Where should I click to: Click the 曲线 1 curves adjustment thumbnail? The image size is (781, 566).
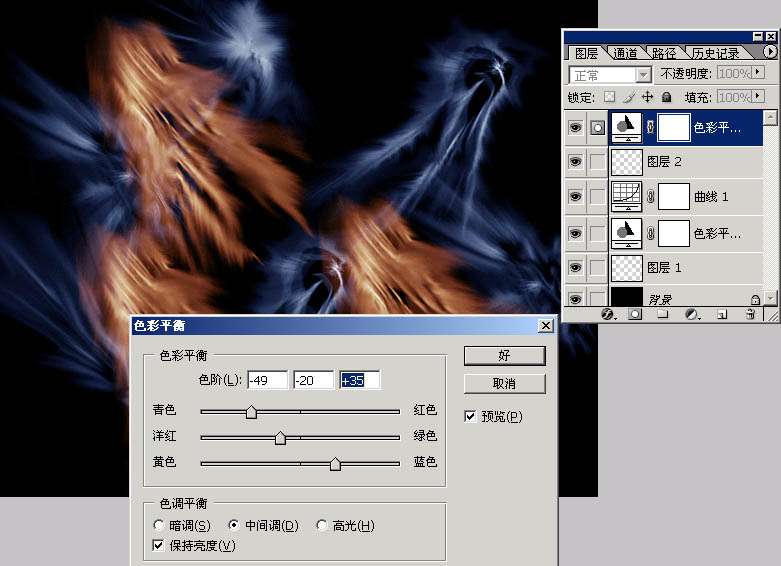point(626,196)
